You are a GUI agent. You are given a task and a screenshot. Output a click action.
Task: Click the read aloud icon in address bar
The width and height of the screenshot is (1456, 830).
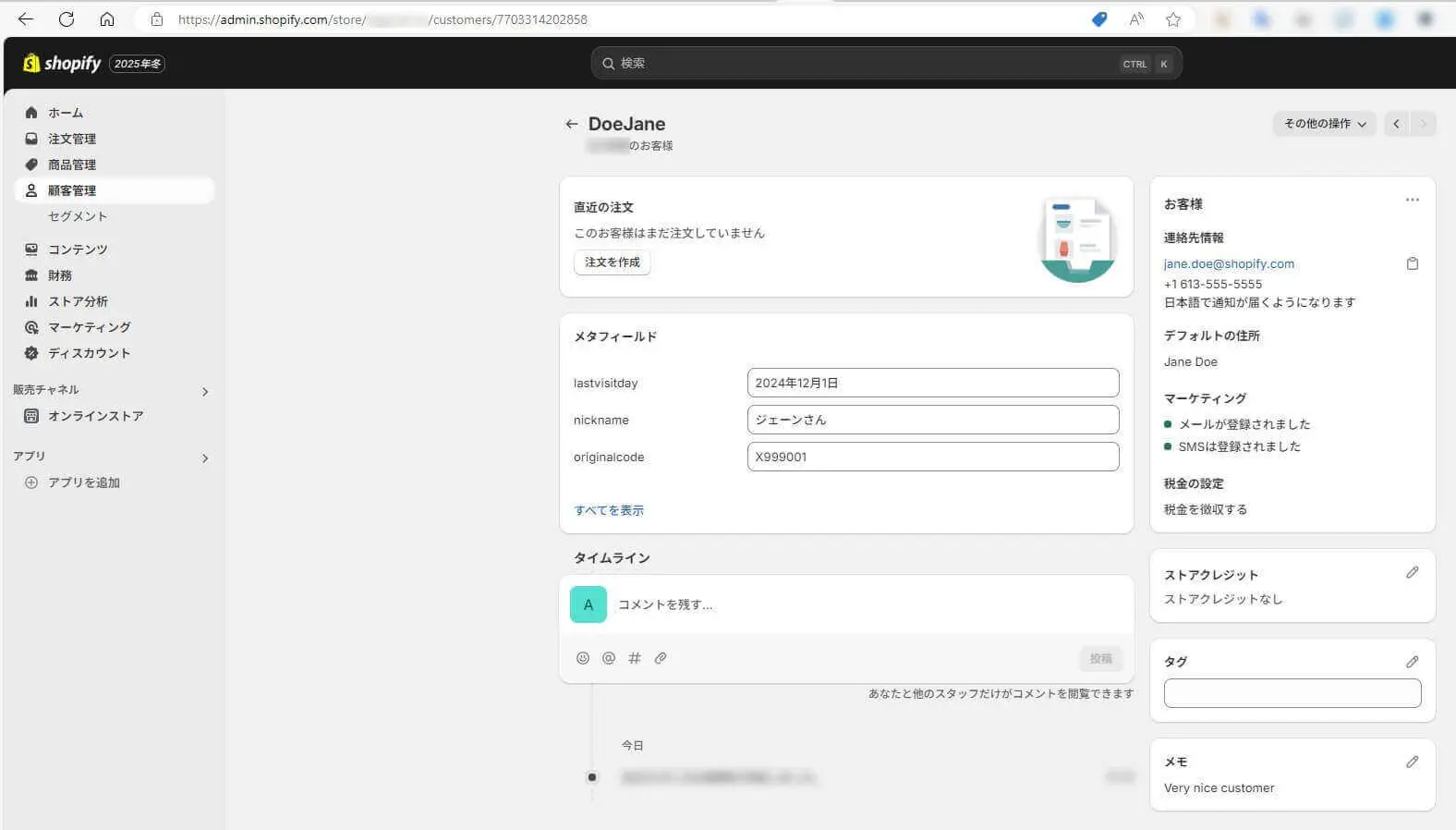1136,19
